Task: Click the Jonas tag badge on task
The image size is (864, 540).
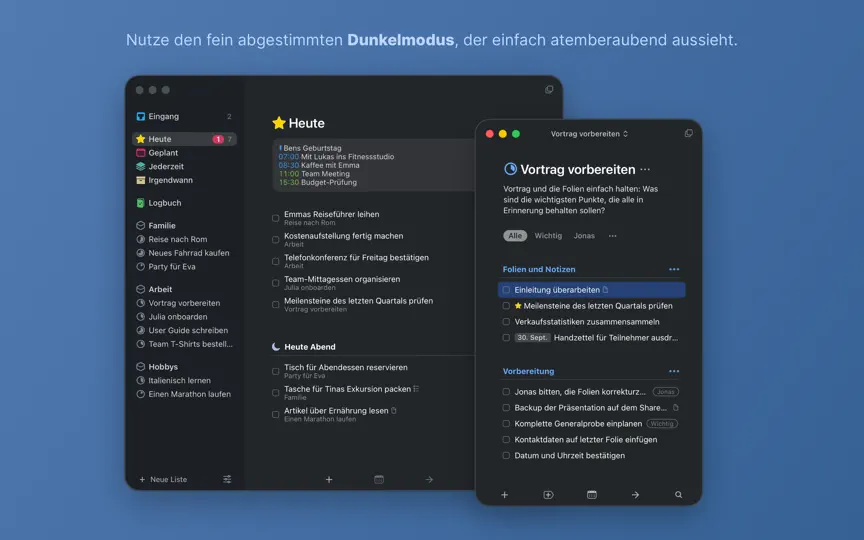Action: [x=666, y=392]
